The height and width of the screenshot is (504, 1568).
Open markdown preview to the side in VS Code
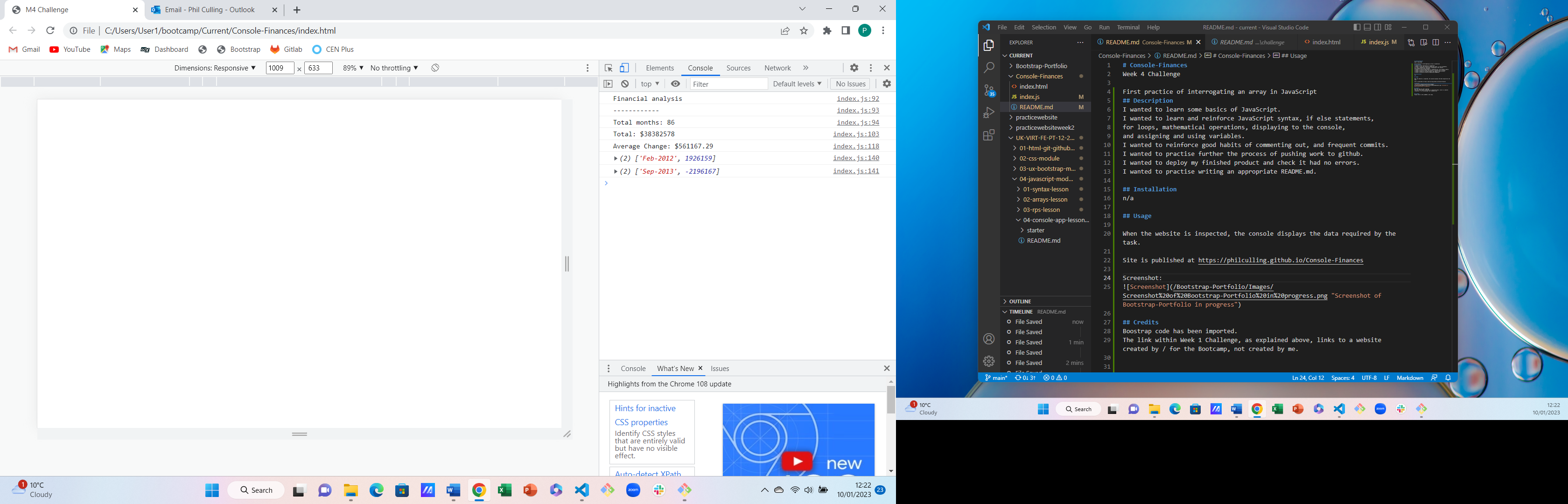tap(1423, 42)
